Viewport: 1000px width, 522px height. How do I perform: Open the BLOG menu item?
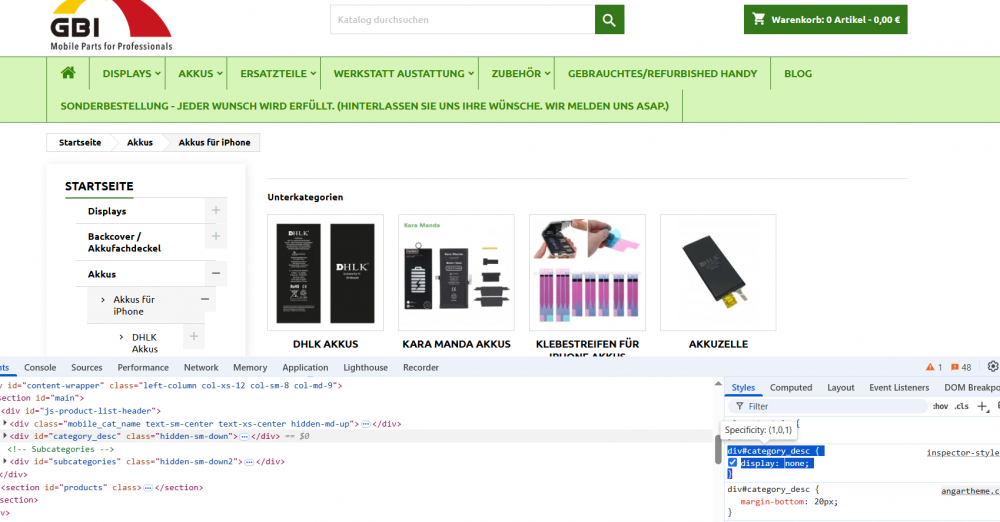tap(798, 73)
